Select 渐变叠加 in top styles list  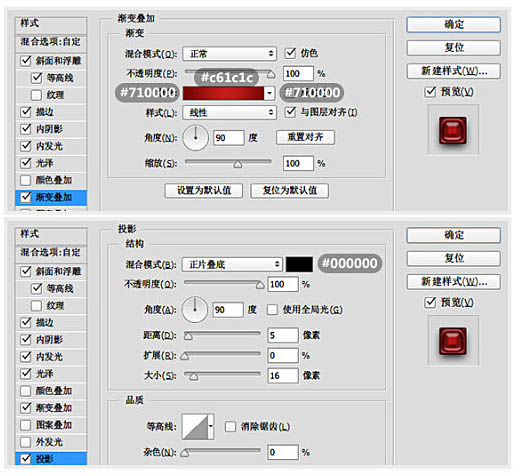pyautogui.click(x=51, y=197)
